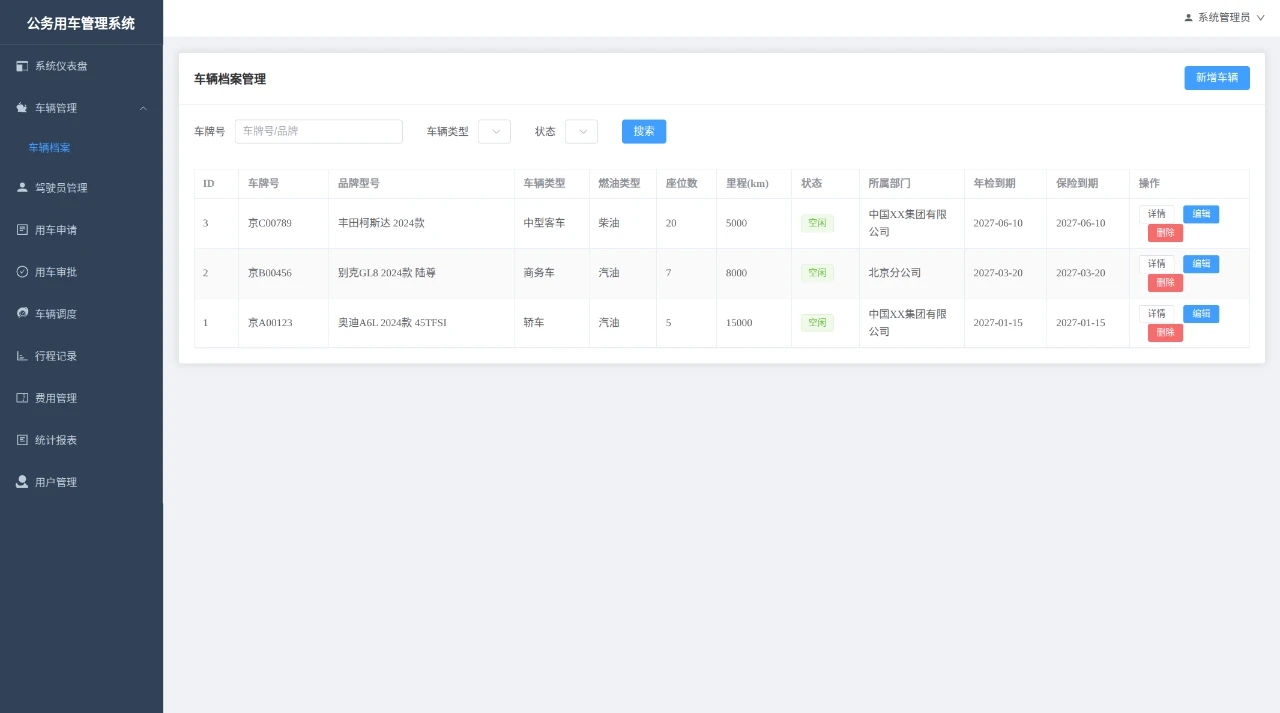Click the 用车申请 form icon
Image resolution: width=1280 pixels, height=713 pixels.
point(22,230)
